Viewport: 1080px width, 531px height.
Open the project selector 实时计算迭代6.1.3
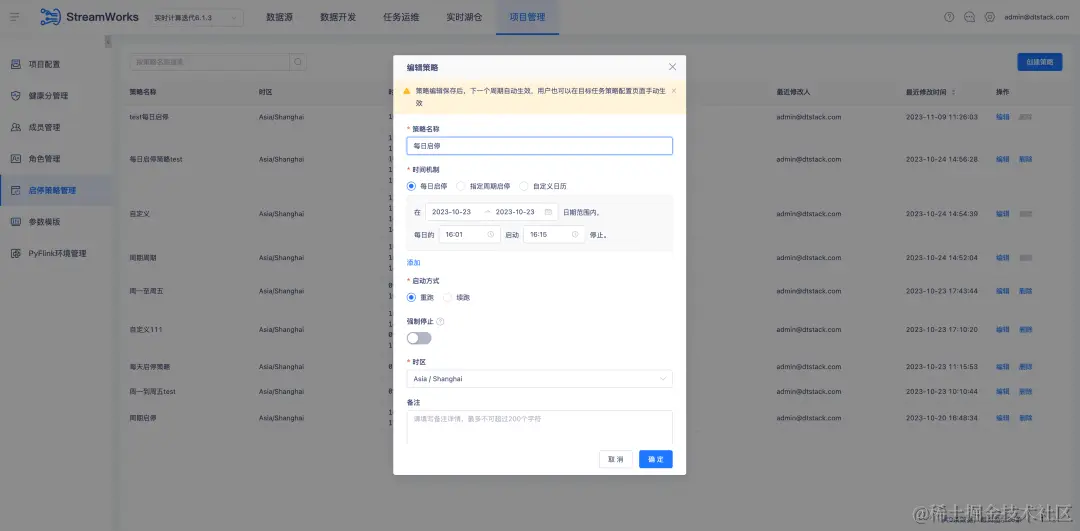(197, 17)
